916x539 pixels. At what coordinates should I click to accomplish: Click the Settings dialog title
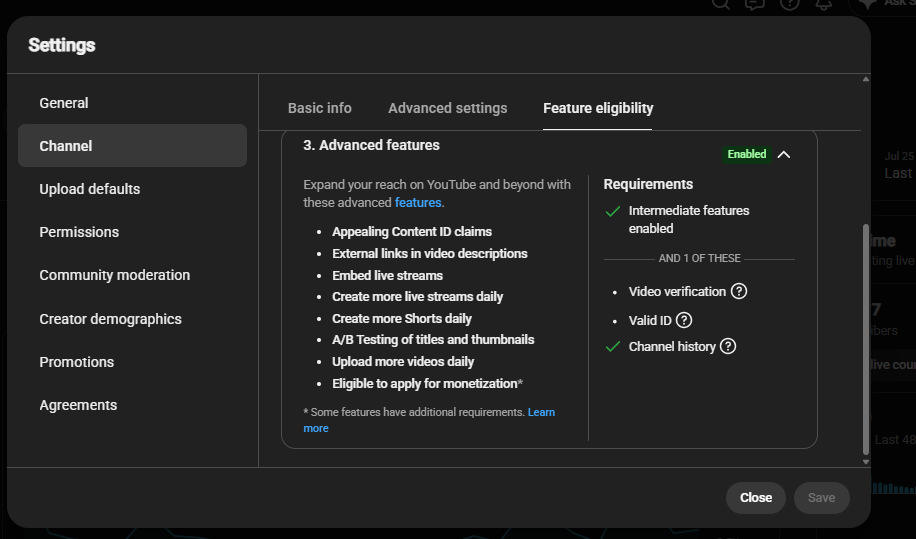tap(61, 45)
